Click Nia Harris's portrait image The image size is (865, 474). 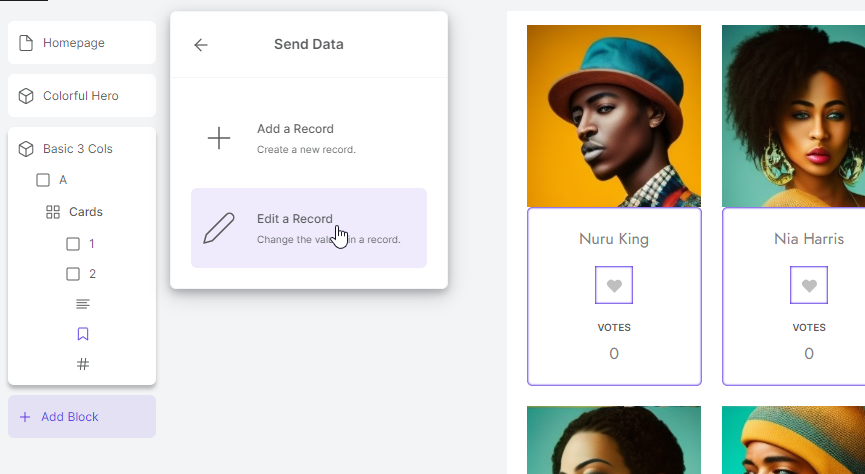pyautogui.click(x=793, y=116)
